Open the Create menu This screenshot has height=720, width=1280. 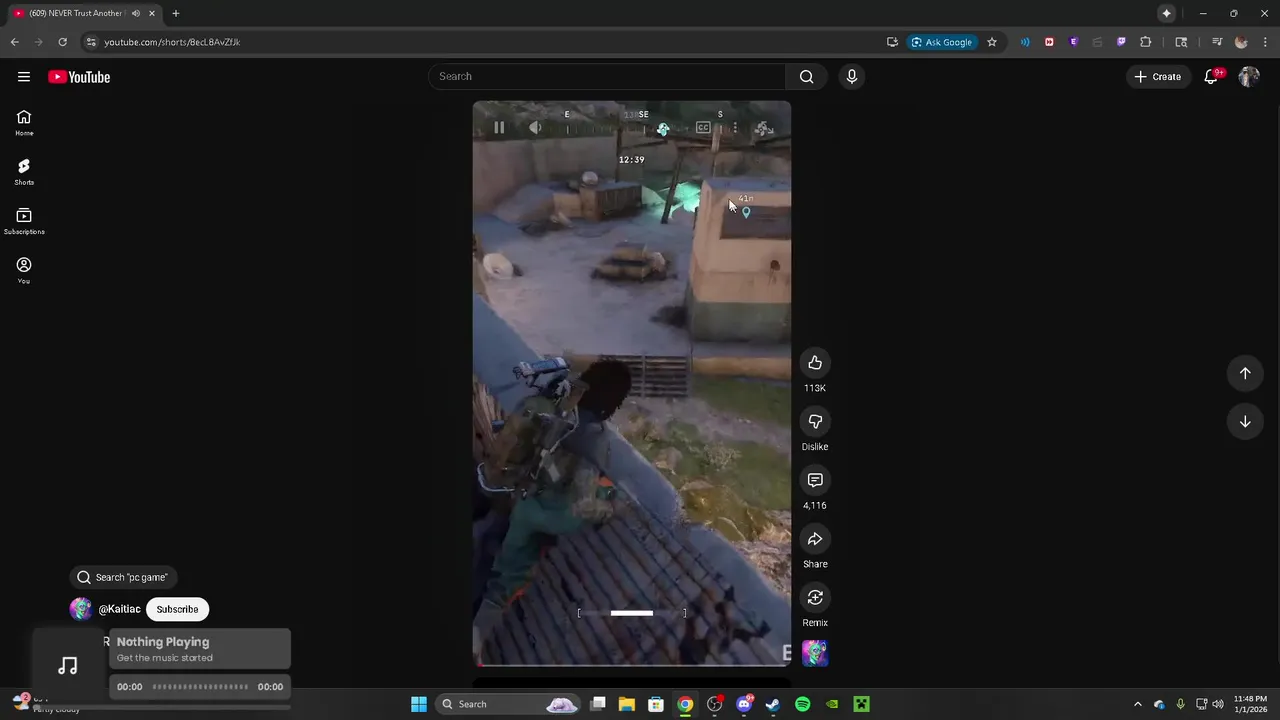click(x=1158, y=77)
